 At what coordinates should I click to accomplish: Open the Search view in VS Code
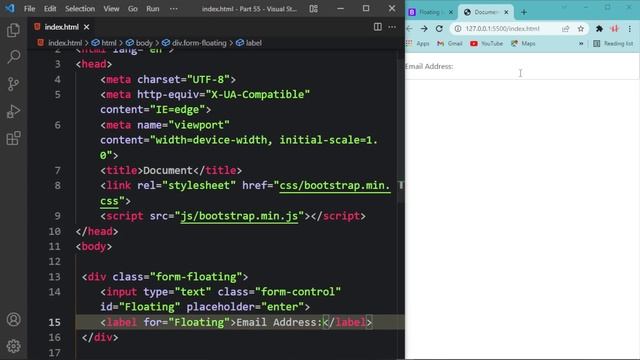13,57
